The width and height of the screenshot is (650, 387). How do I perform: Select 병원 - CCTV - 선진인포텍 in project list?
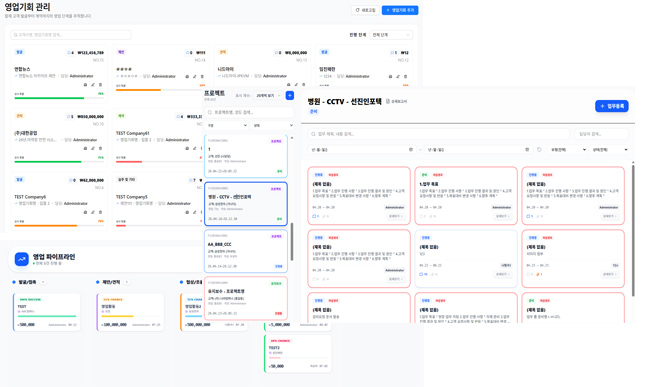[x=246, y=204]
